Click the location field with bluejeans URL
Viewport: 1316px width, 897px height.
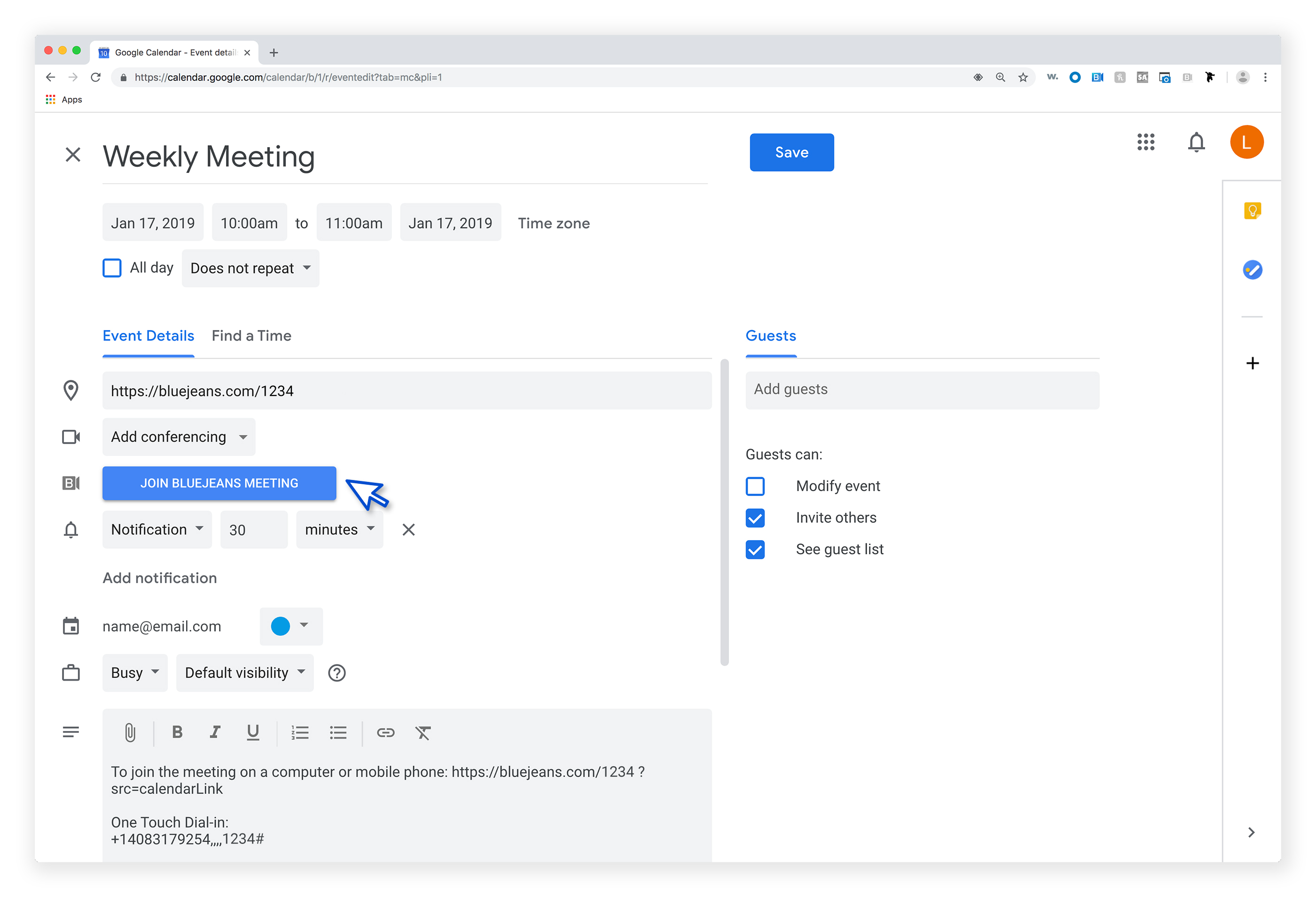point(407,391)
